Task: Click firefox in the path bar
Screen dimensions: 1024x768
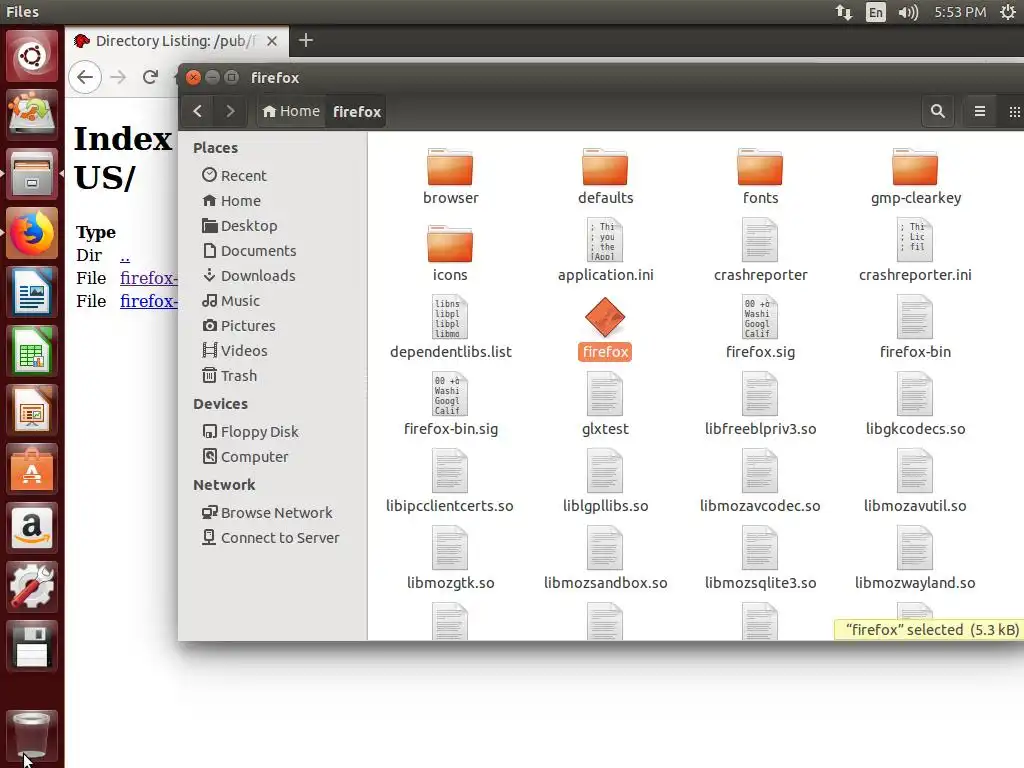Action: (357, 112)
